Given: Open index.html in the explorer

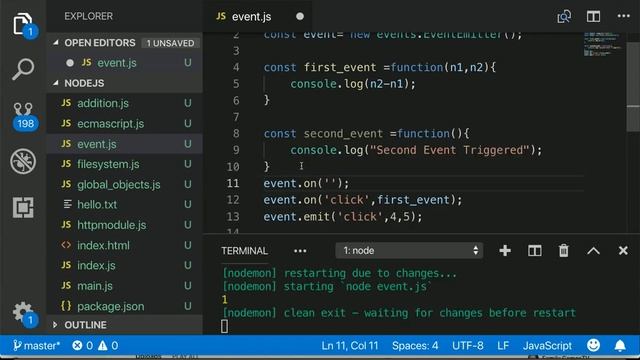Looking at the screenshot, I should click(x=124, y=245).
